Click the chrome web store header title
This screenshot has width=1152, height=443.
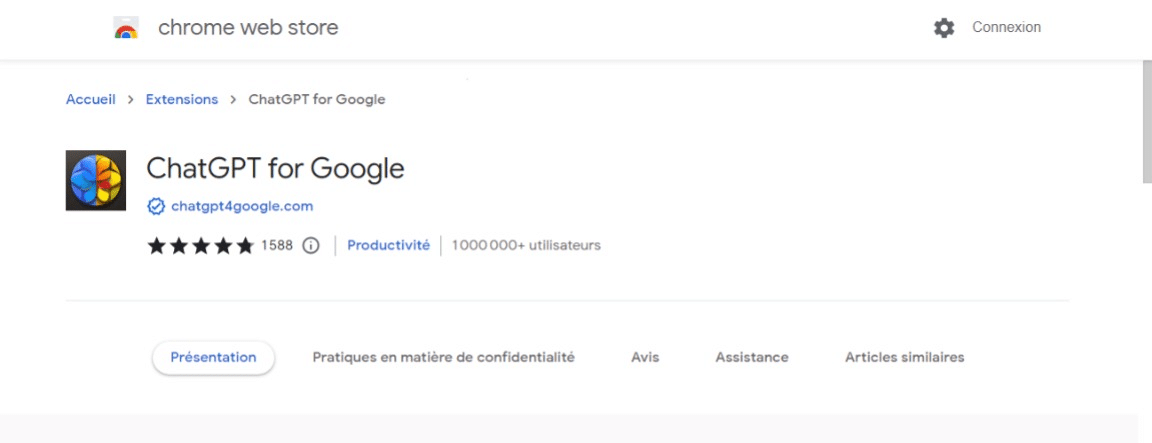(248, 28)
